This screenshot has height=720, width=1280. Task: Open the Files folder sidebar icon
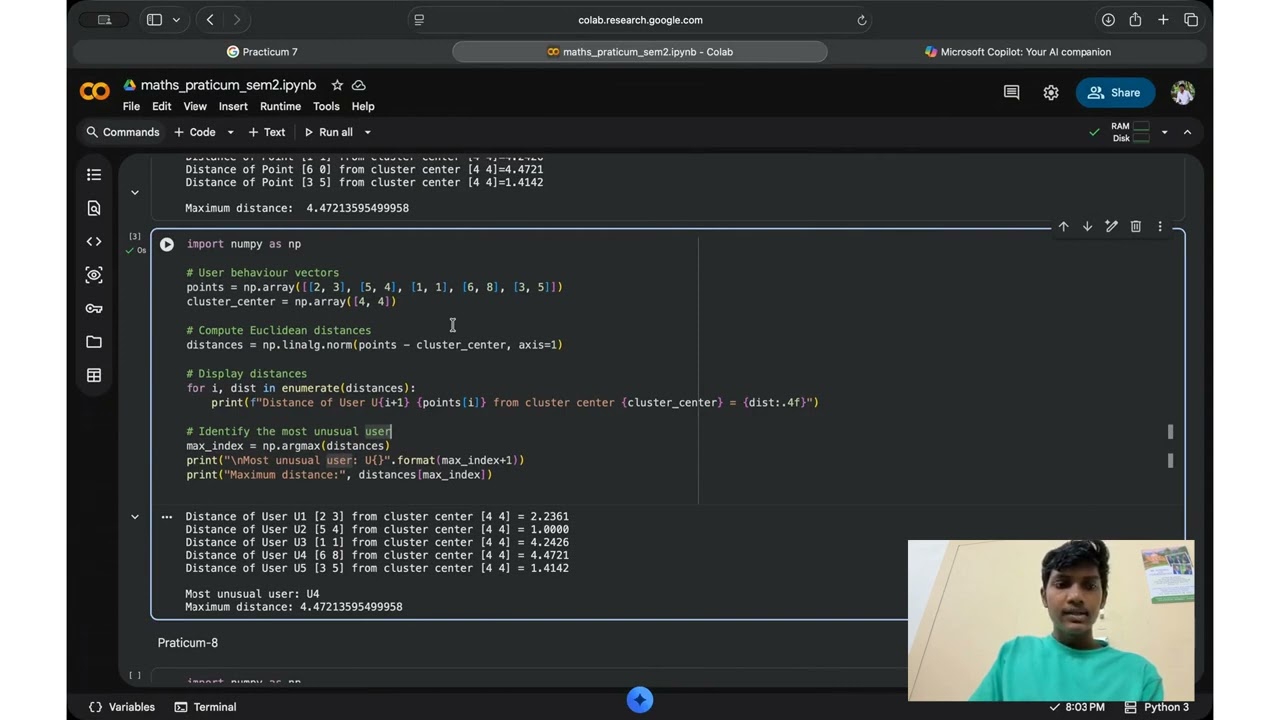pos(94,342)
